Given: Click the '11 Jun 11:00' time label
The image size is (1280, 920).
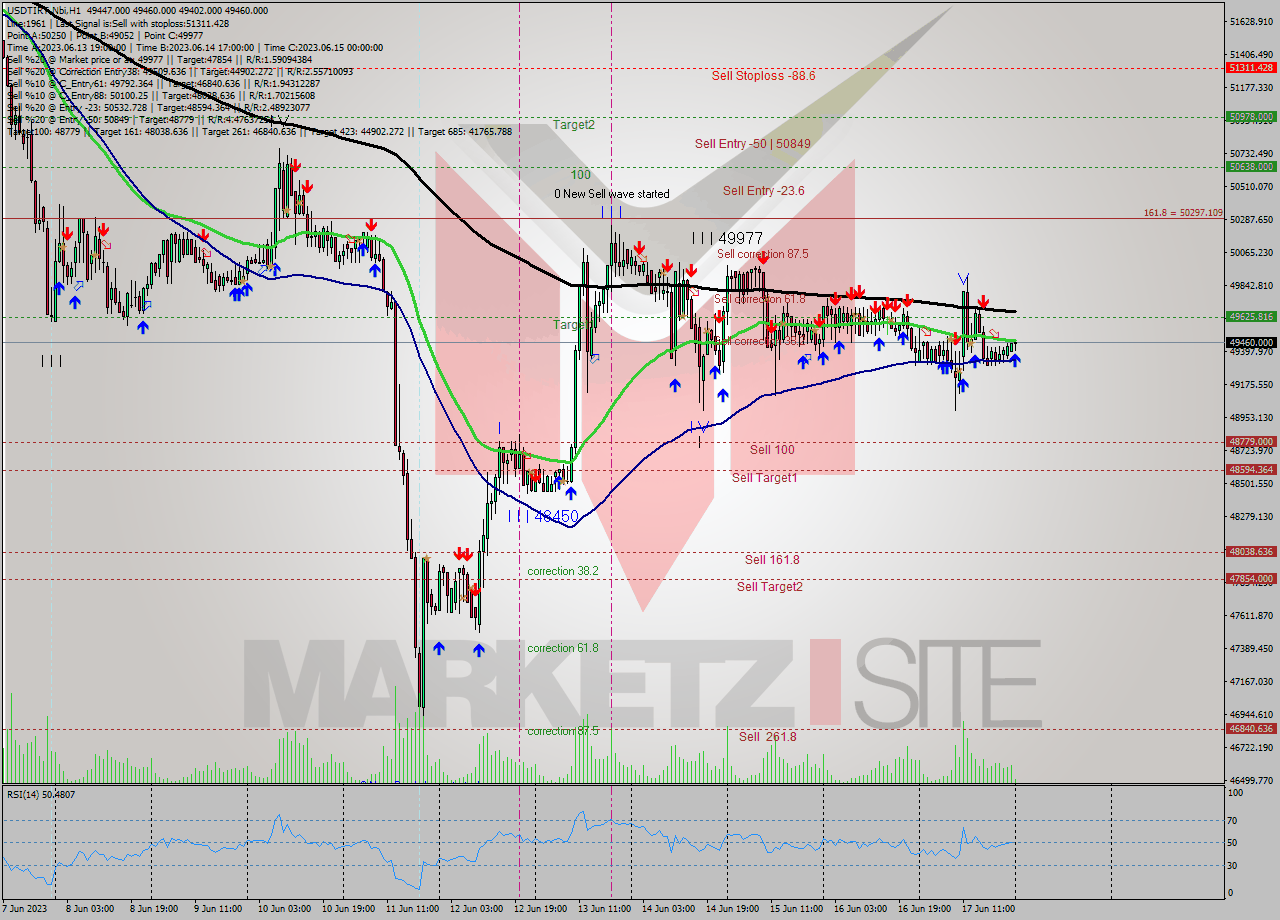Looking at the screenshot, I should [x=414, y=910].
